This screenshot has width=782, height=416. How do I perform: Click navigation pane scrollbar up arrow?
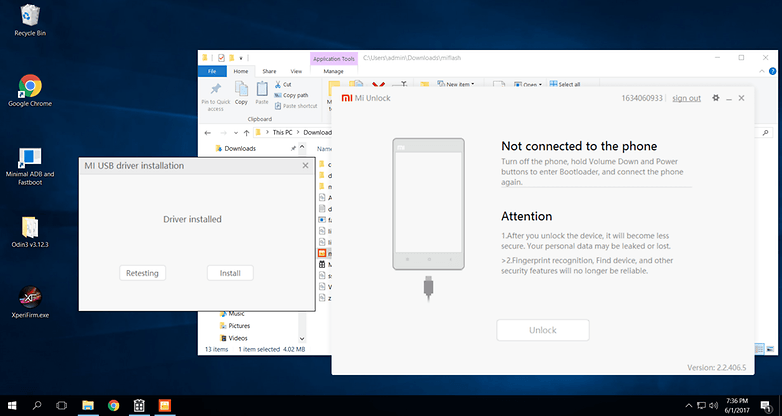tap(302, 148)
